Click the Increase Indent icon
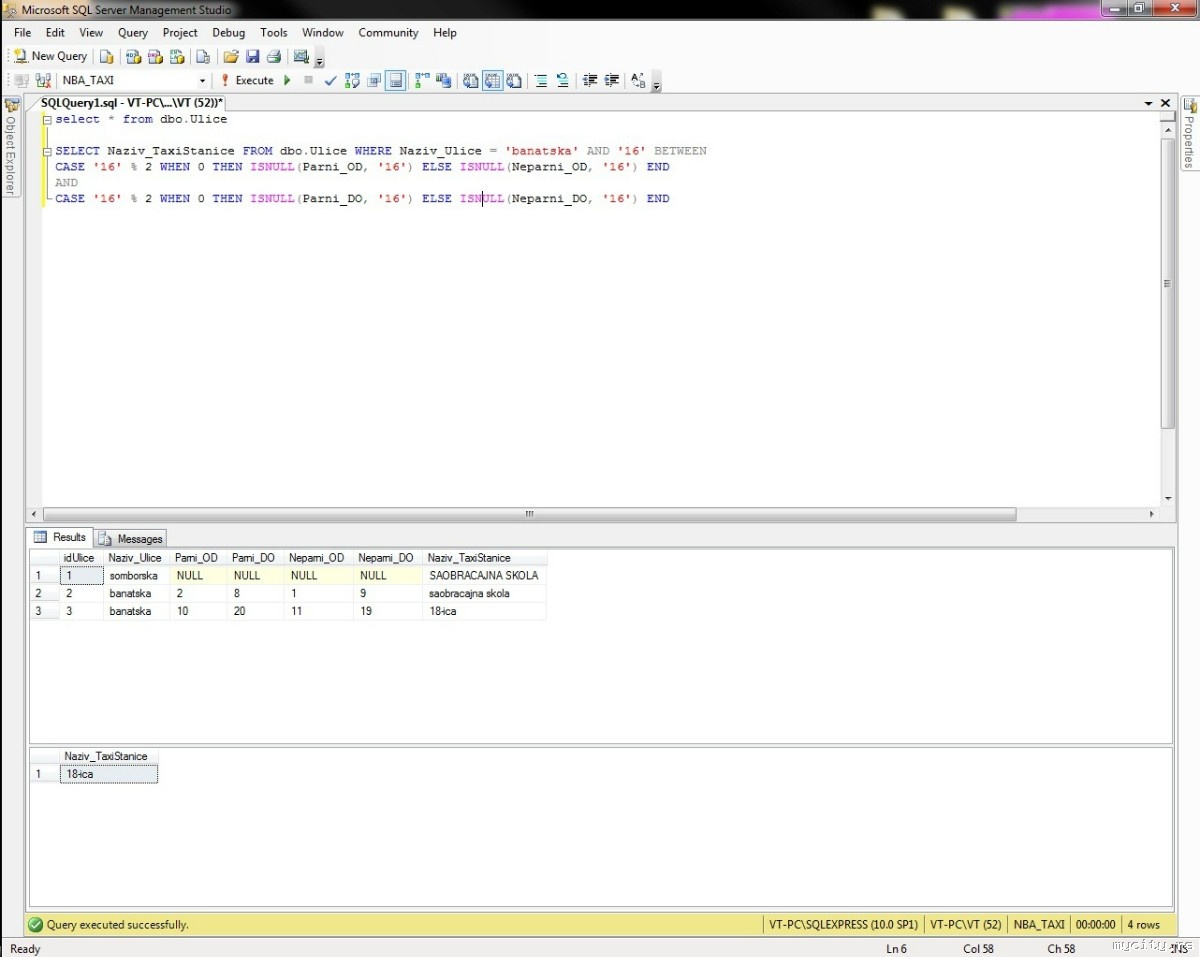The width and height of the screenshot is (1200, 957). click(x=612, y=80)
